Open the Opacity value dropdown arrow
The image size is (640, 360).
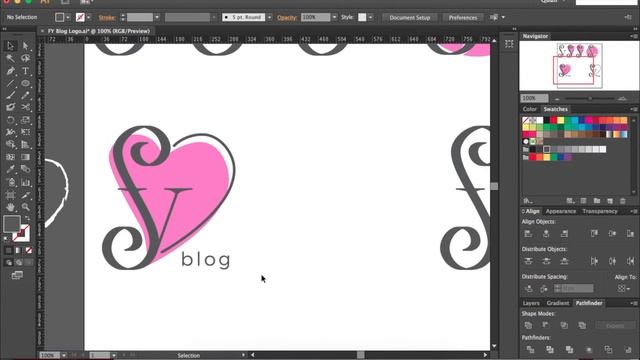click(x=335, y=18)
